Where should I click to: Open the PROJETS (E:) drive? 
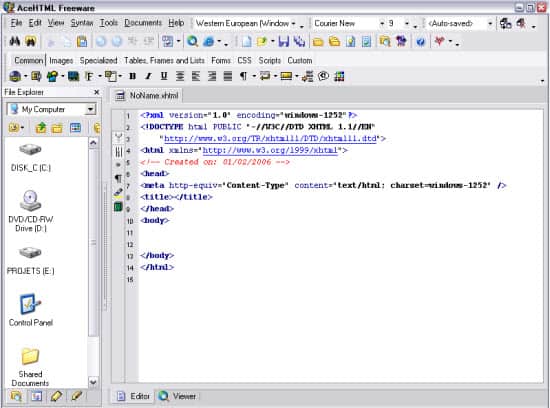coord(31,260)
